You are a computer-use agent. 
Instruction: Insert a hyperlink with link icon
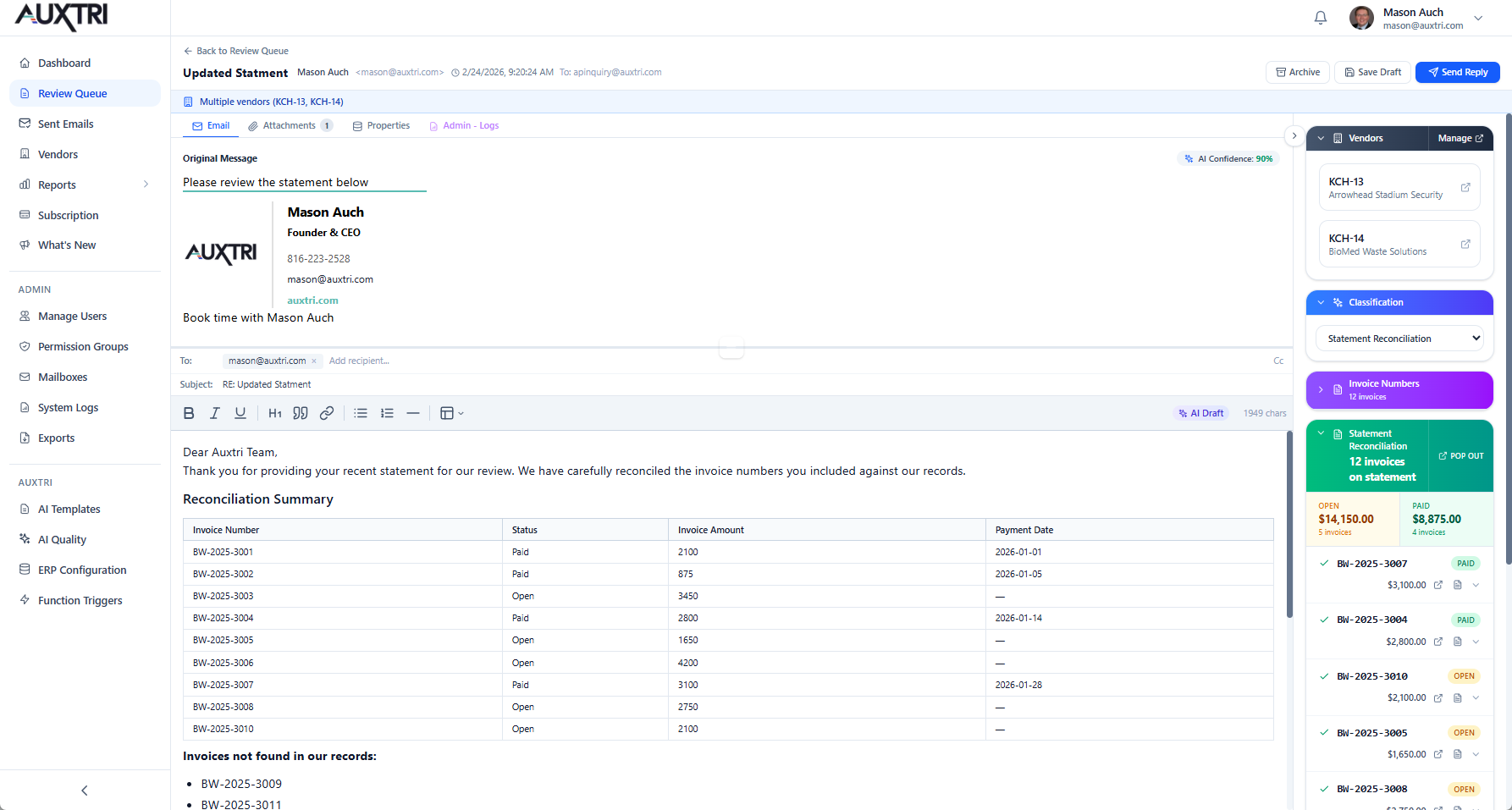[327, 413]
